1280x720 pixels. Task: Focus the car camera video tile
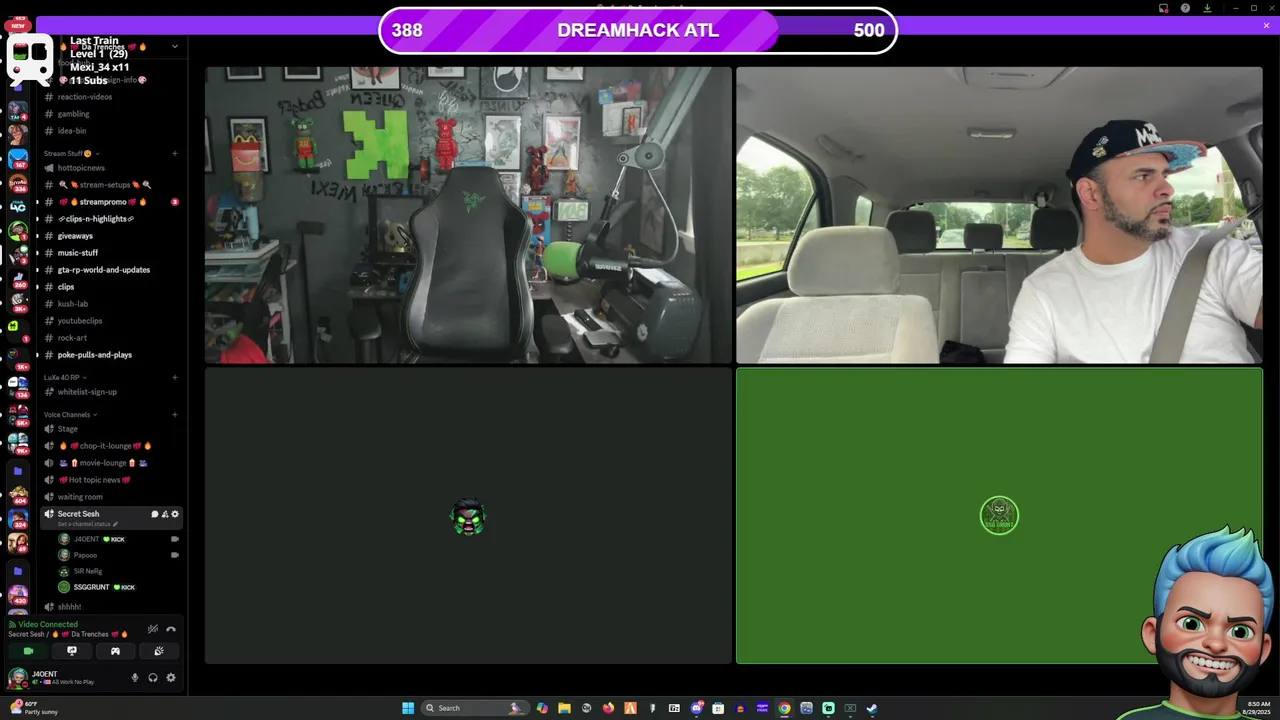(999, 215)
